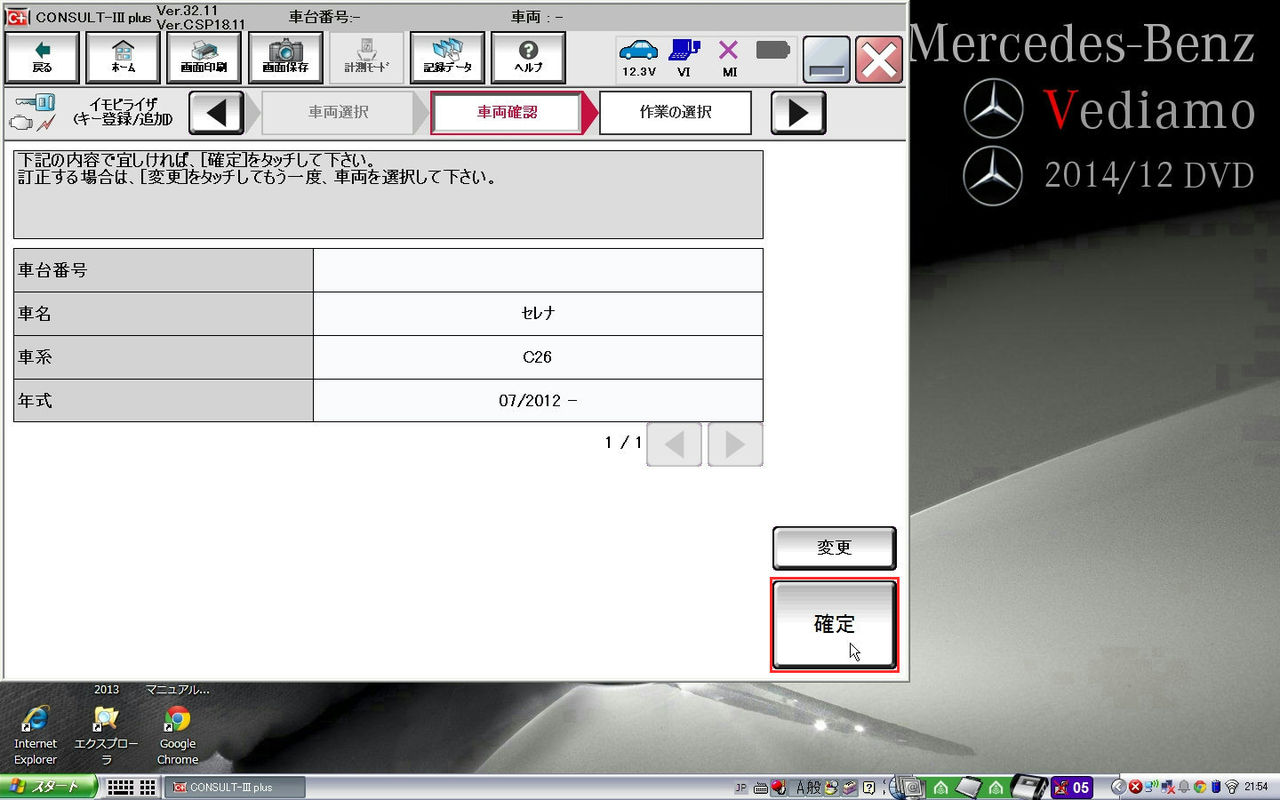The image size is (1280, 800).
Task: Open the スタート start menu
Action: tap(48, 787)
